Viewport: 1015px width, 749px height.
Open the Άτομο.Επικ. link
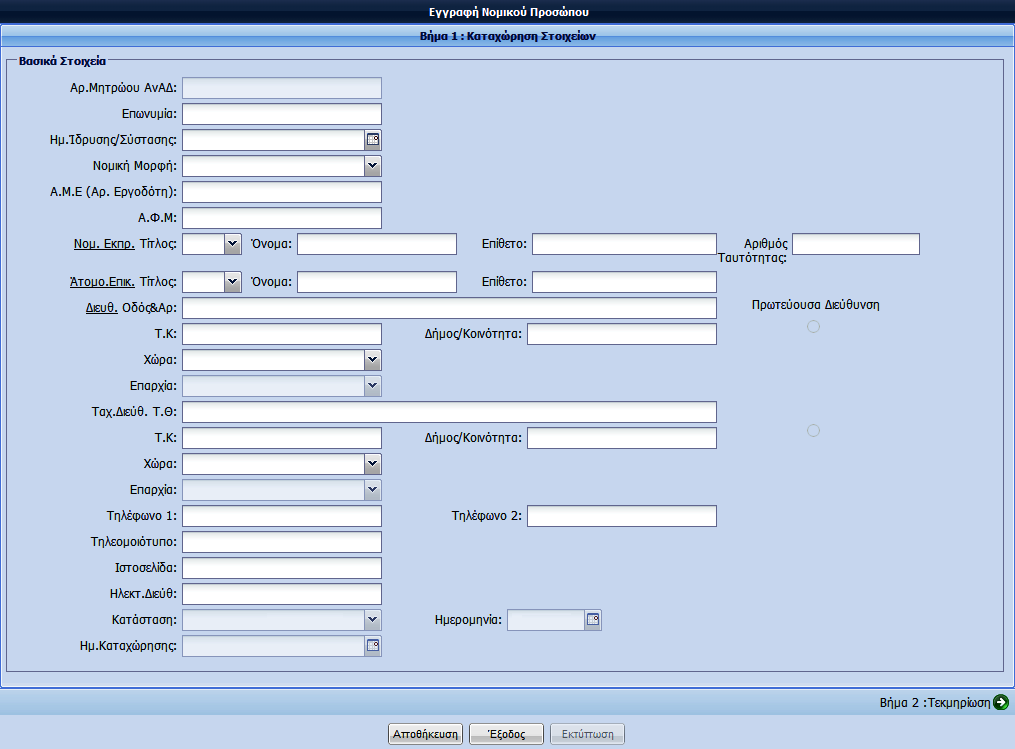tap(102, 282)
